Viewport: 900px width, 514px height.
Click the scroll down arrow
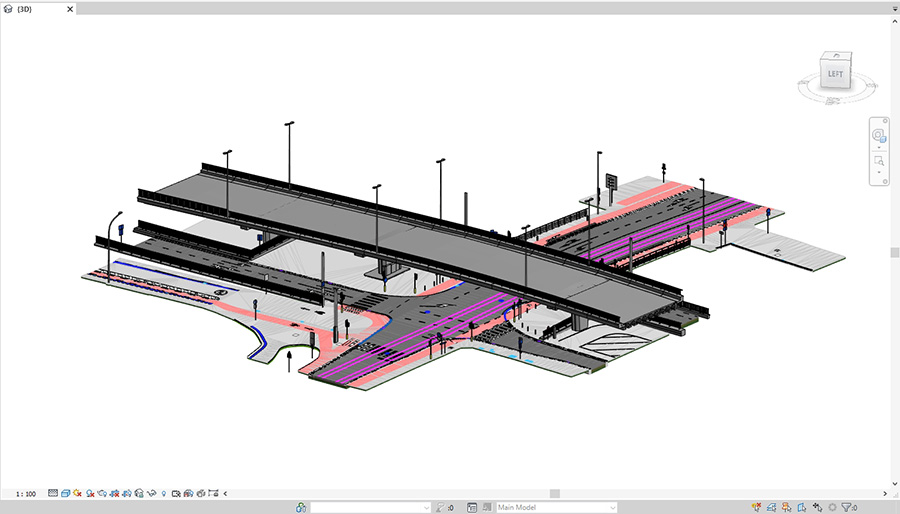pyautogui.click(x=895, y=484)
